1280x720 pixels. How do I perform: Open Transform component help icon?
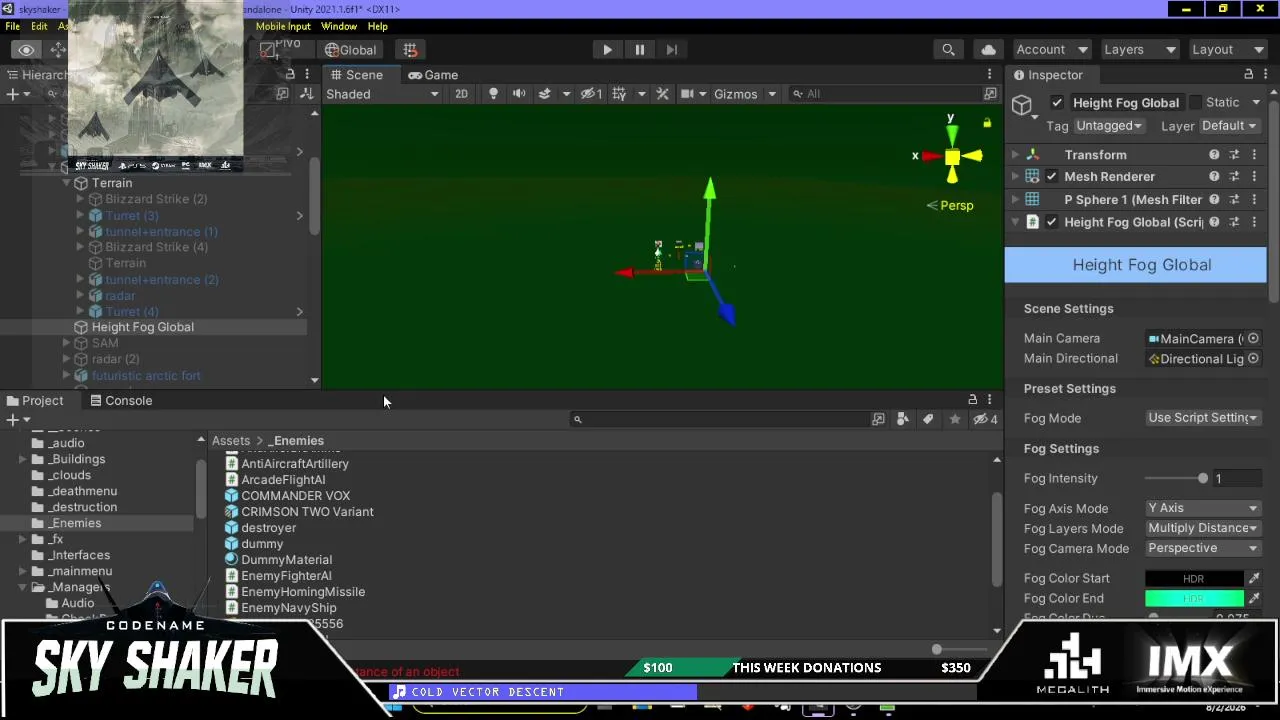coord(1214,155)
